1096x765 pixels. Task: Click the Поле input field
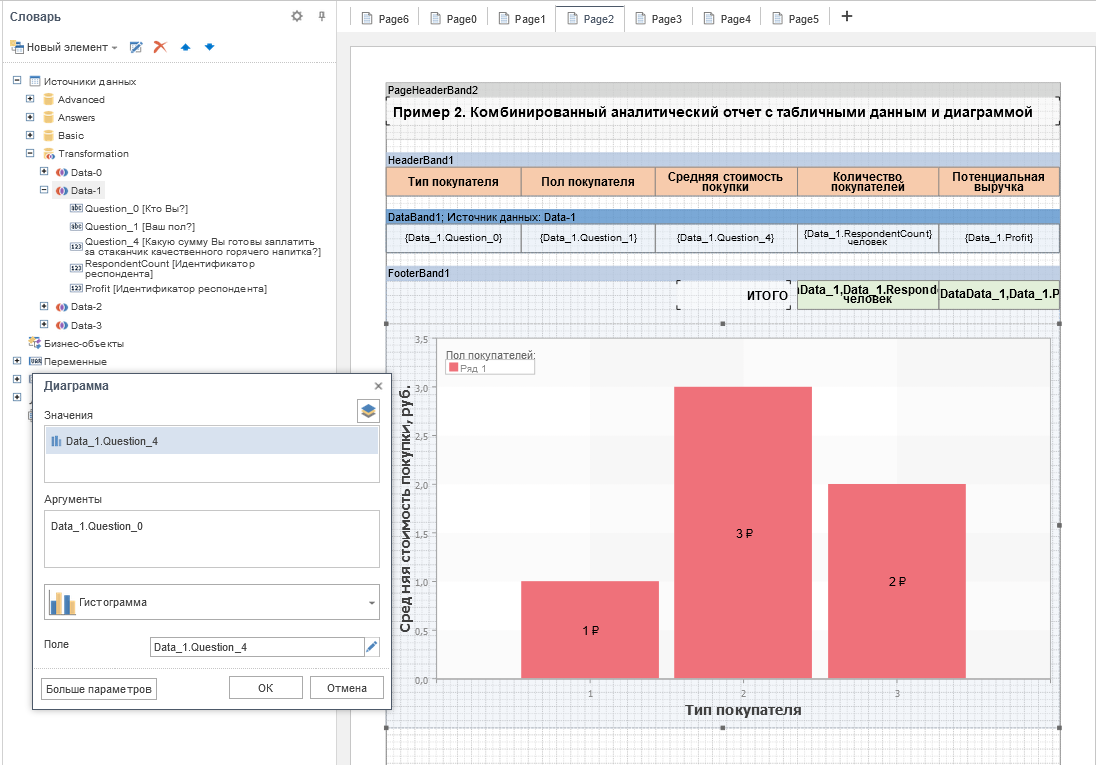click(x=255, y=647)
